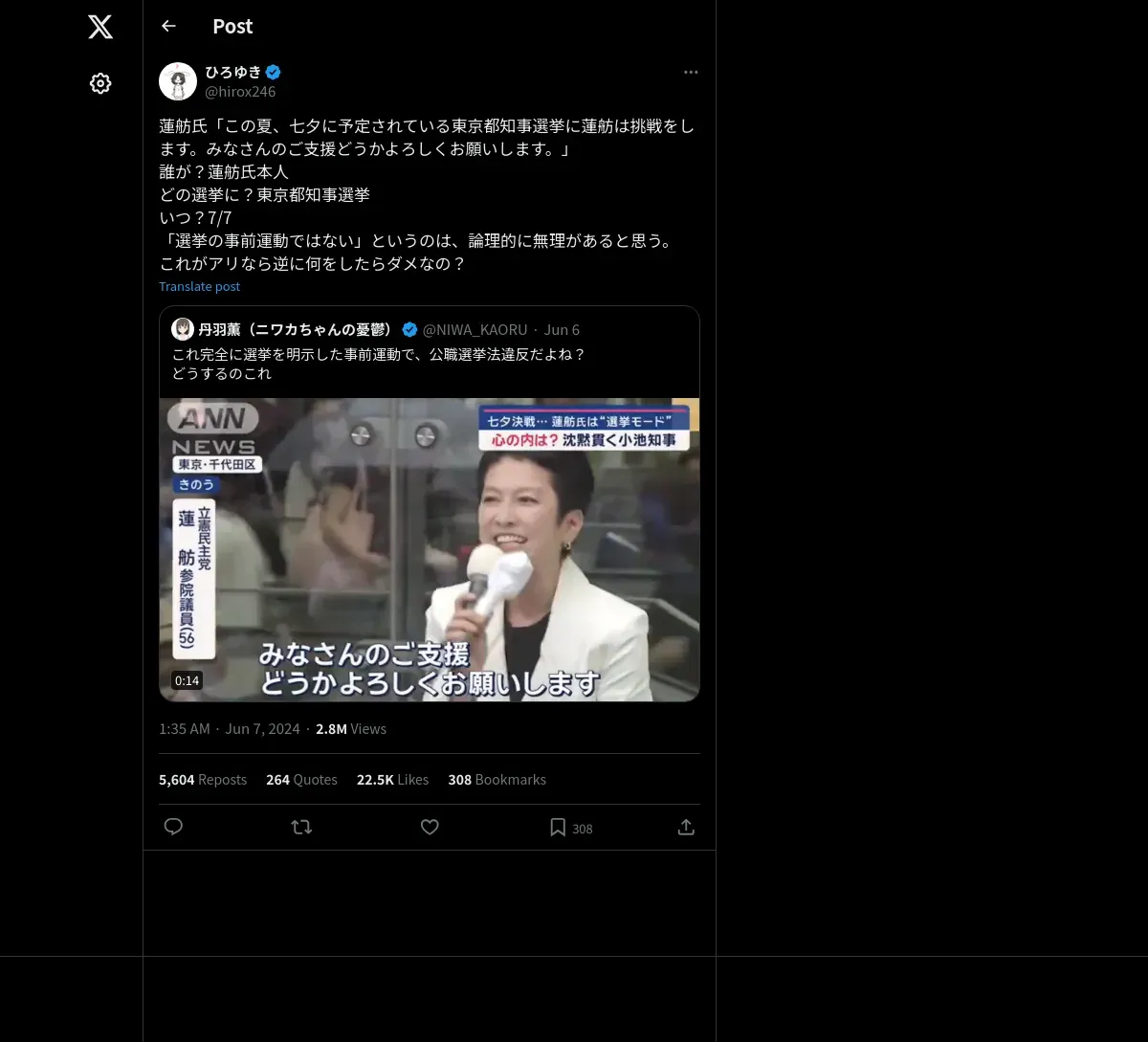Click the quoted author's small avatar
1148x1042 pixels.
(x=183, y=329)
